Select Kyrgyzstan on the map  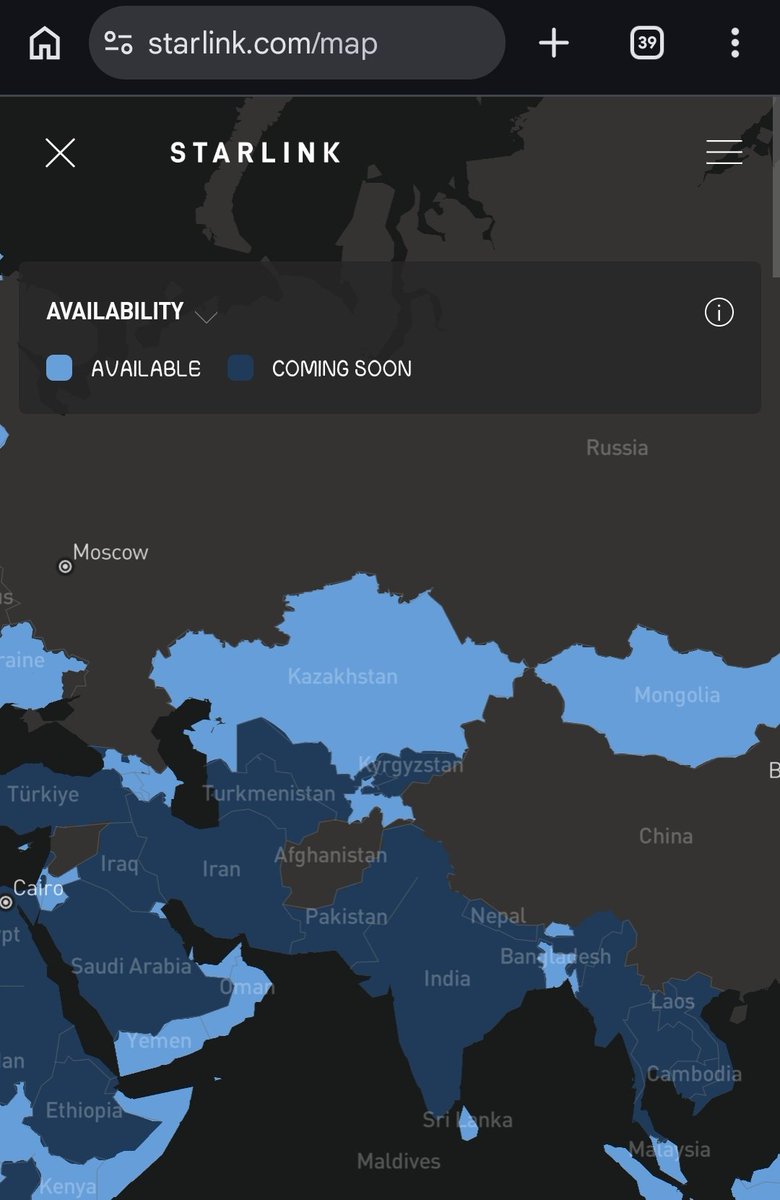(x=411, y=766)
